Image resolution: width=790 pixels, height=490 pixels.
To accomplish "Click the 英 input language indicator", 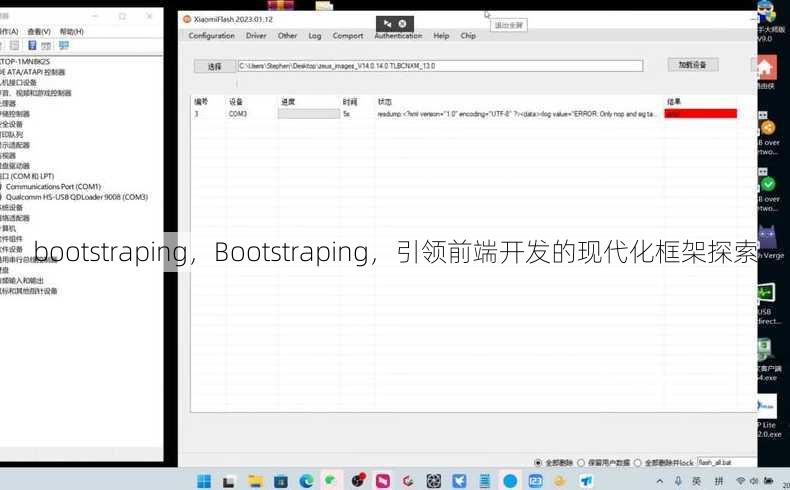I will 696,481.
